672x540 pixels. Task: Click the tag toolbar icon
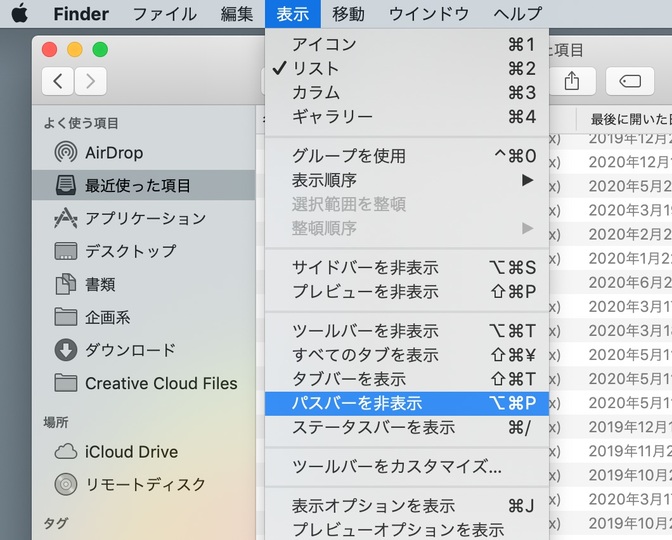click(x=630, y=81)
